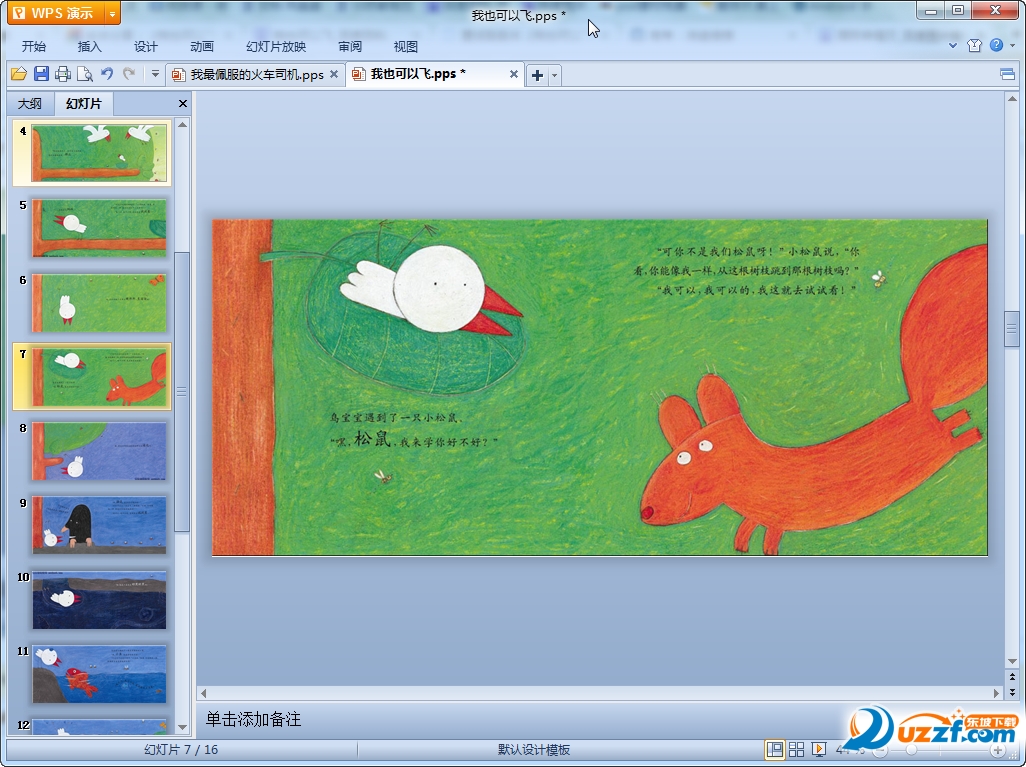The image size is (1026, 767).
Task: Click horizontal scroll left arrow
Action: tap(203, 692)
